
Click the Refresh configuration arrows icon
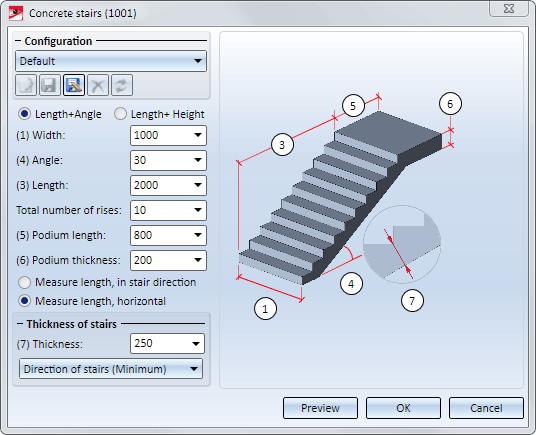(x=122, y=85)
